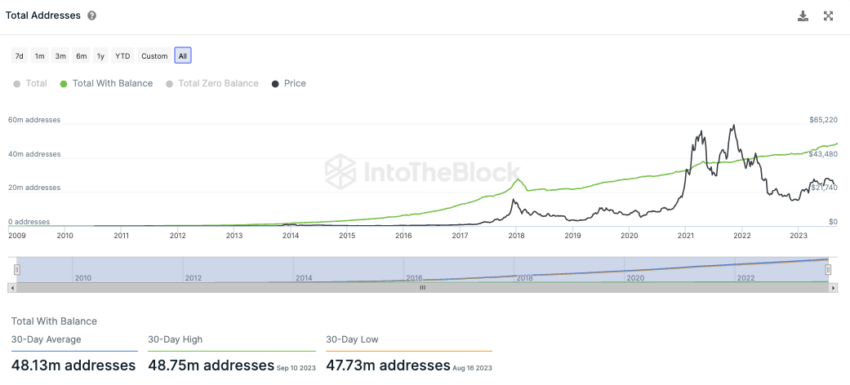This screenshot has height=385, width=850.
Task: Open the Total Addresses help icon
Action: pyautogui.click(x=92, y=16)
